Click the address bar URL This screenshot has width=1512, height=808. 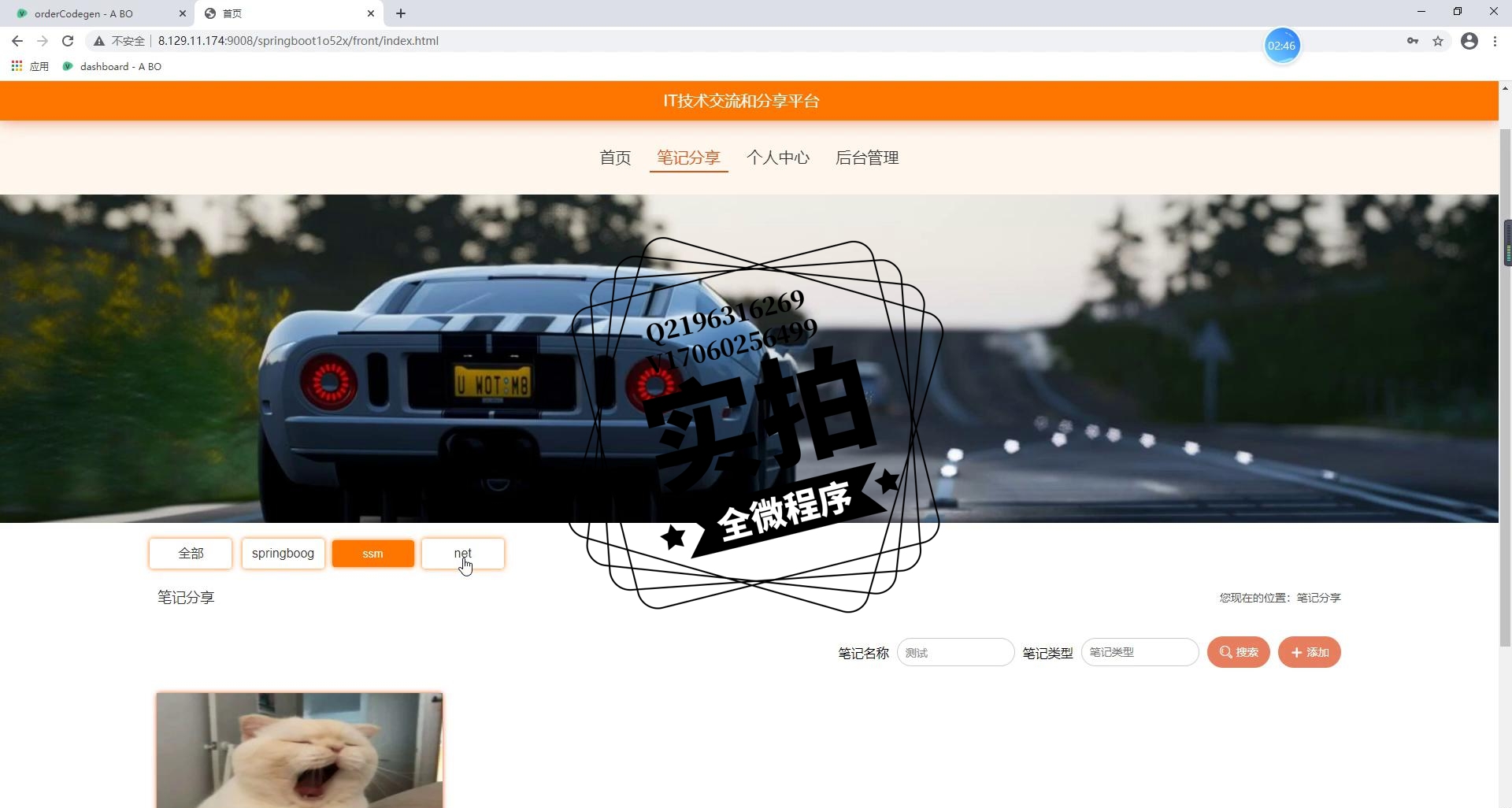coord(298,41)
